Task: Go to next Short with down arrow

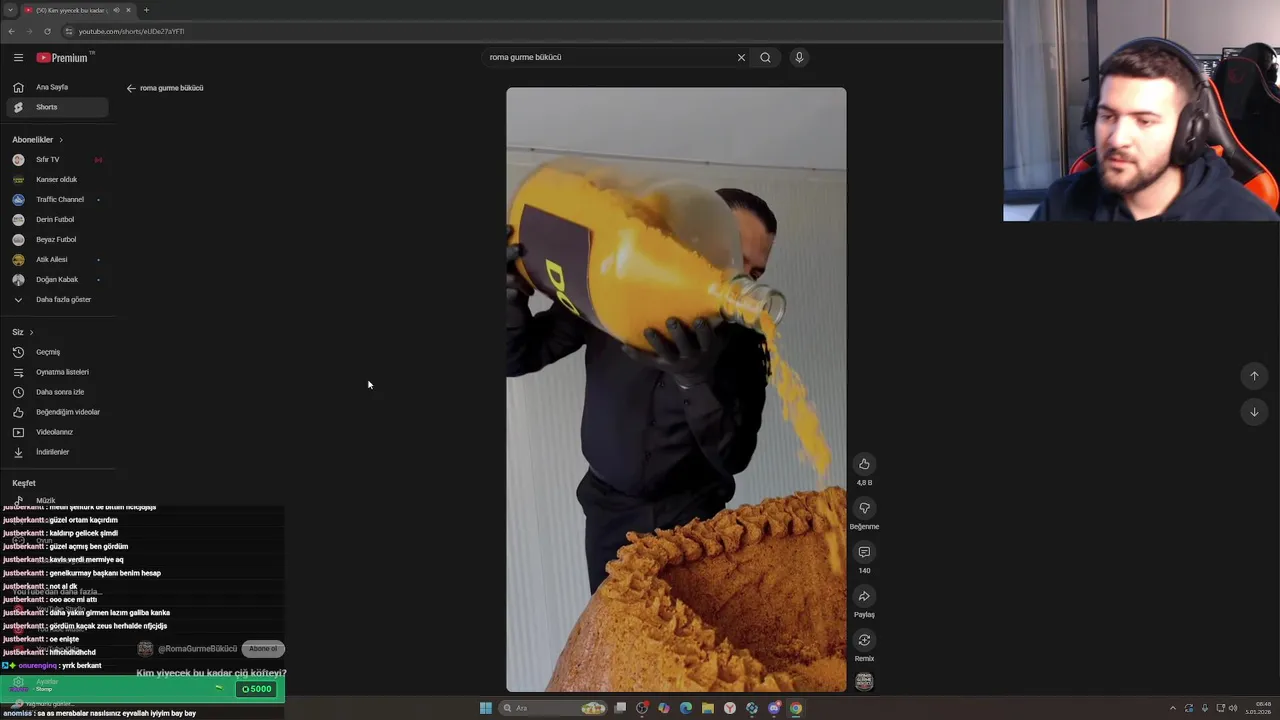Action: click(x=1254, y=412)
